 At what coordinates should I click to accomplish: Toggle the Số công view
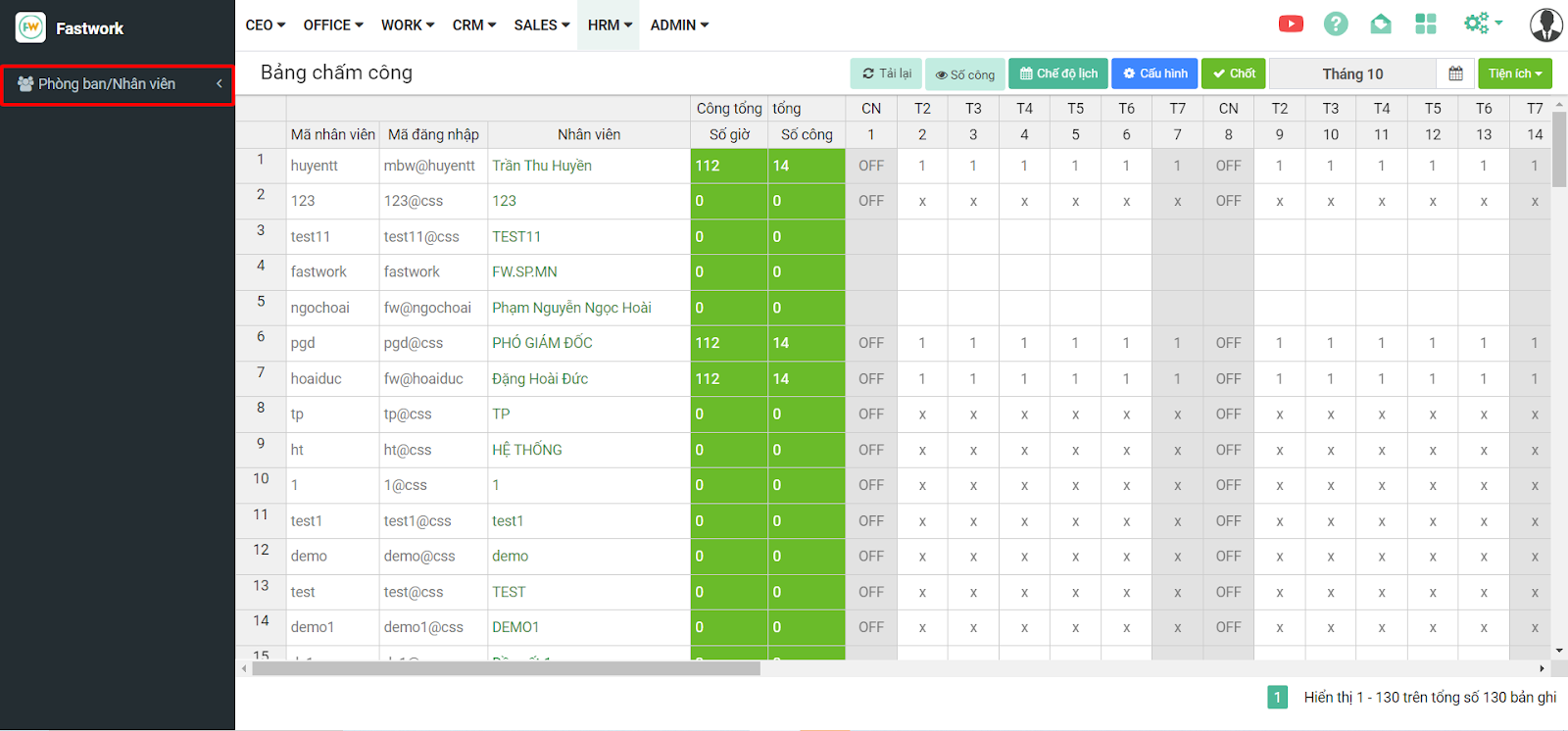(964, 74)
